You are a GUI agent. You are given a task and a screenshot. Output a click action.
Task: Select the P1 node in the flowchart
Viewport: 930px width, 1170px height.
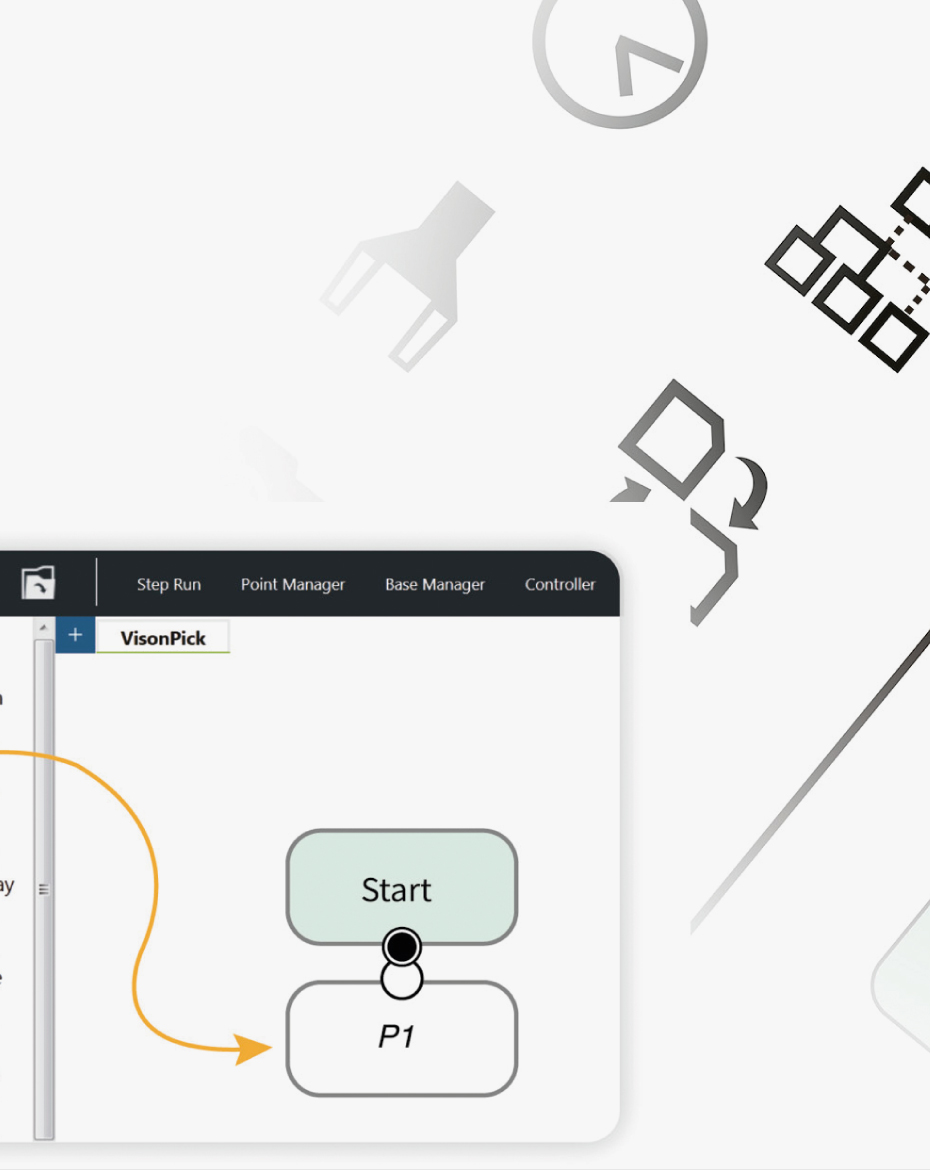400,1038
